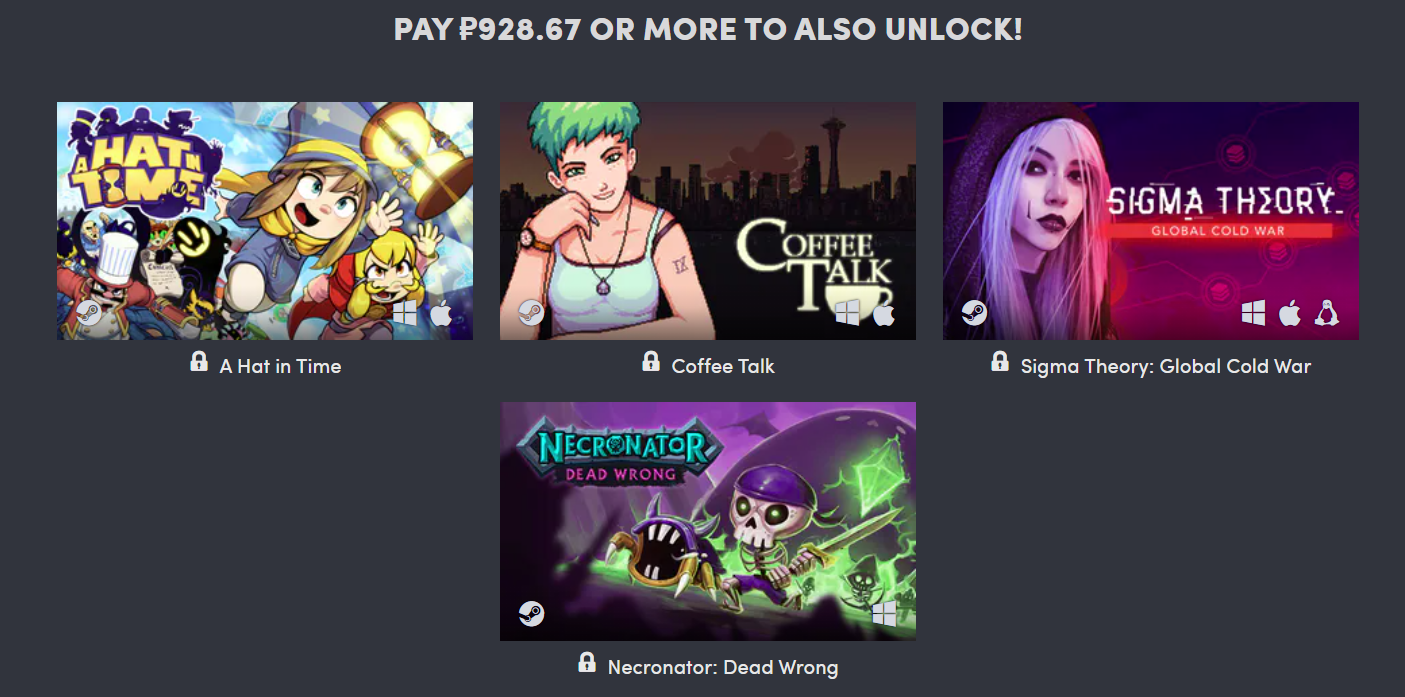Click the Windows icon on Sigma Theory
Image resolution: width=1405 pixels, height=697 pixels.
[x=1254, y=313]
